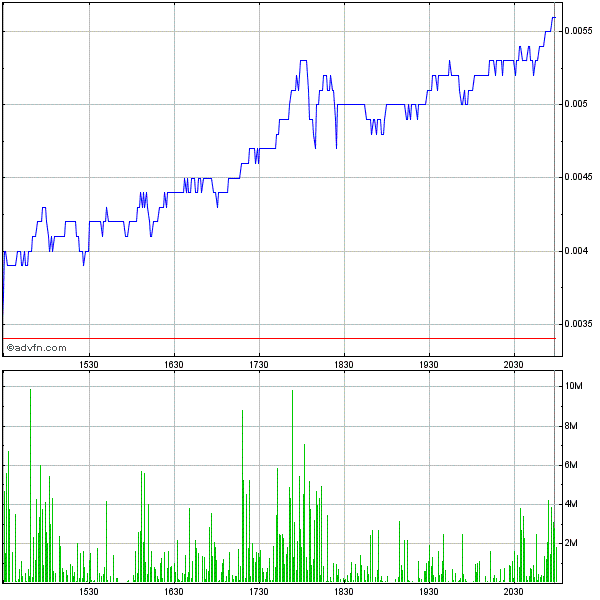Select the 2030 label under price chart

pyautogui.click(x=514, y=365)
